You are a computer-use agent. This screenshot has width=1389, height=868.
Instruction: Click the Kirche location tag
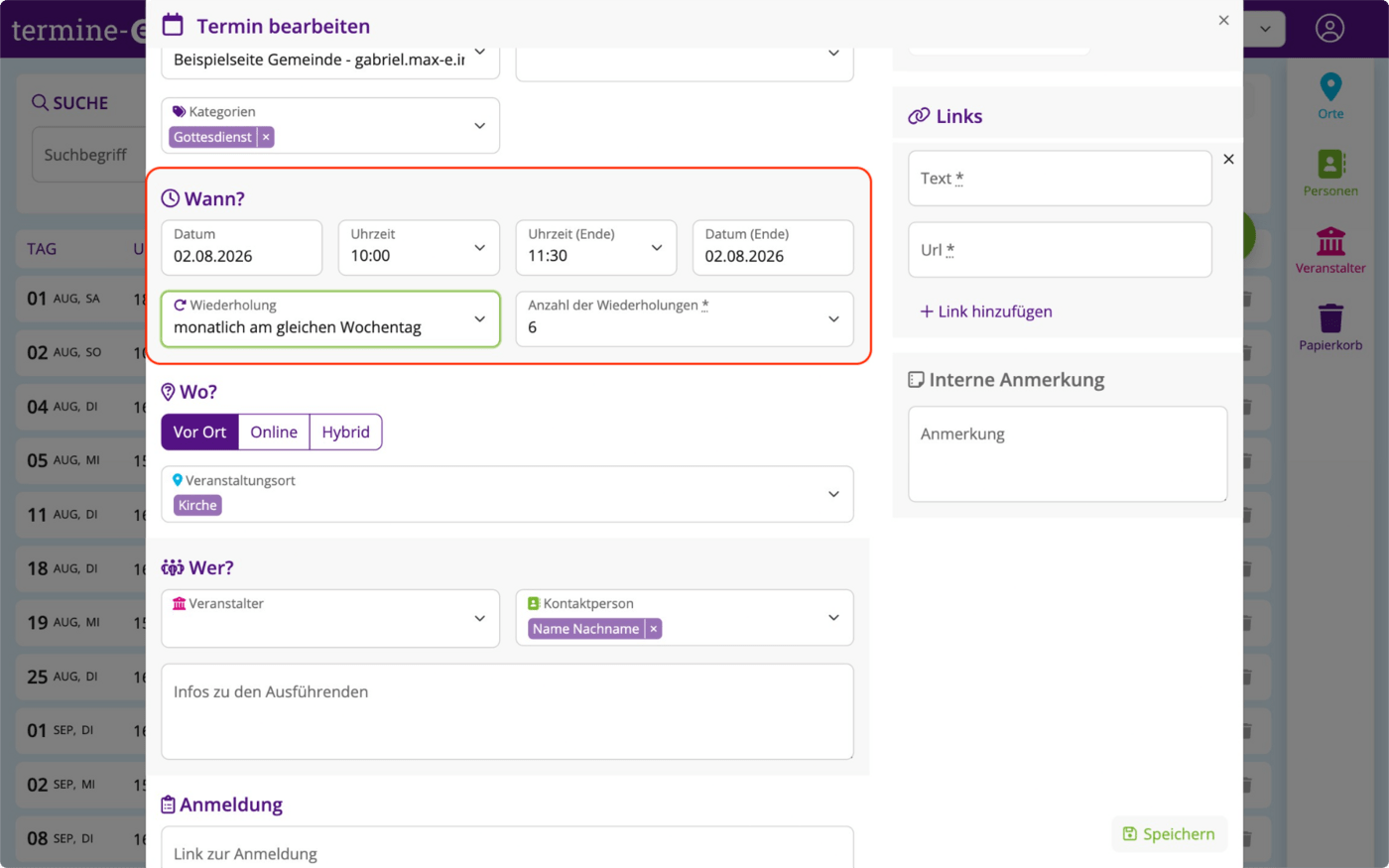point(197,506)
